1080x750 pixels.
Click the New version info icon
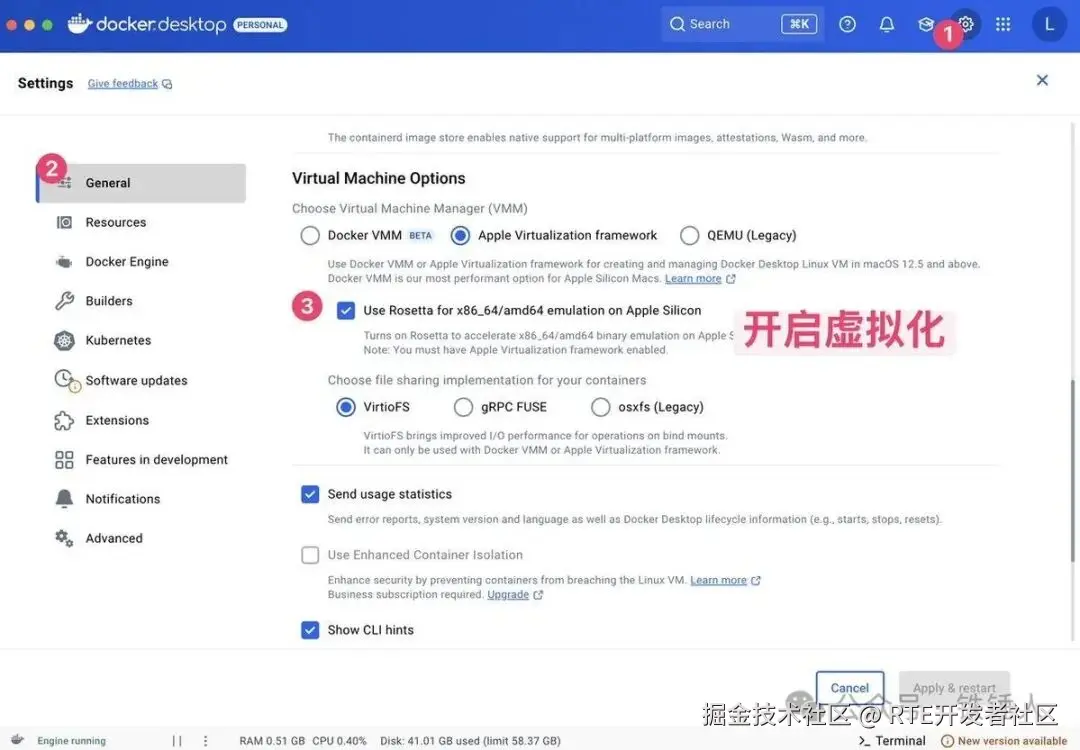pos(948,741)
